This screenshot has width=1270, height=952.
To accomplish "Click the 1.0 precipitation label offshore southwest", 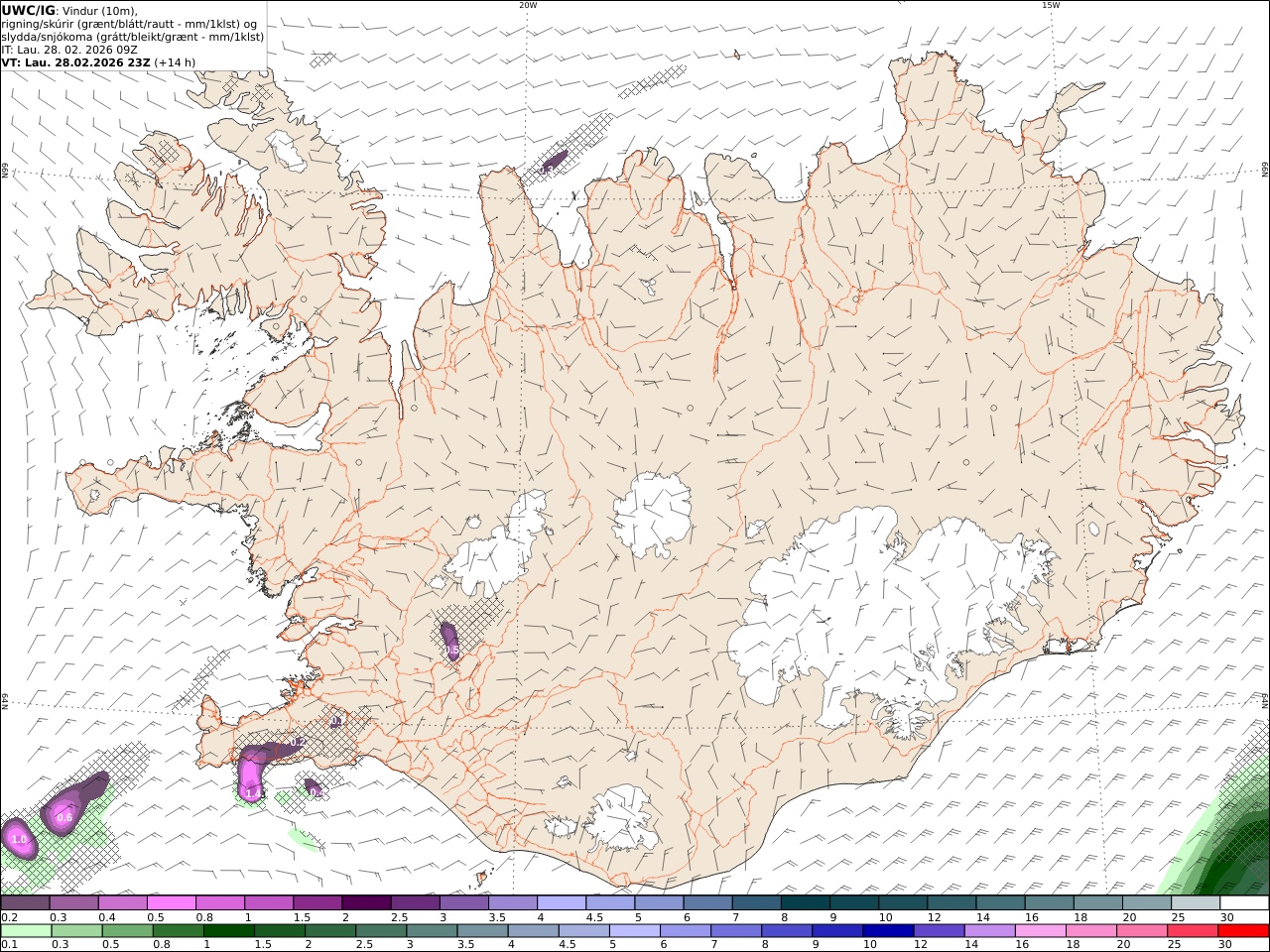I will coord(19,840).
